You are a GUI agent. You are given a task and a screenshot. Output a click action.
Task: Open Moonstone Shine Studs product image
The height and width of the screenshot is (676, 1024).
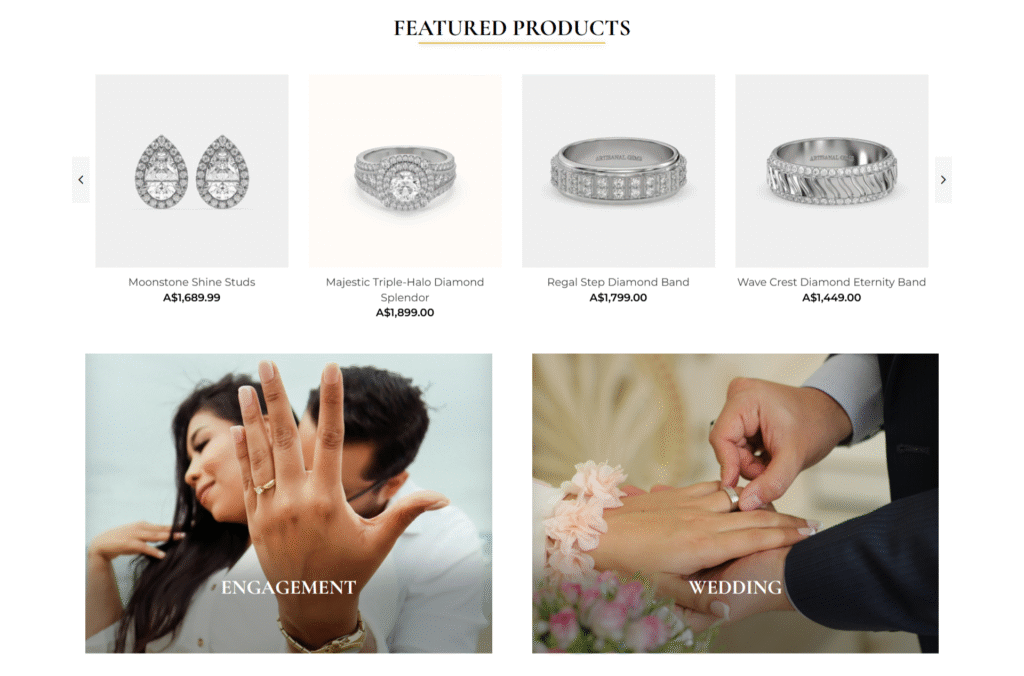pyautogui.click(x=192, y=170)
